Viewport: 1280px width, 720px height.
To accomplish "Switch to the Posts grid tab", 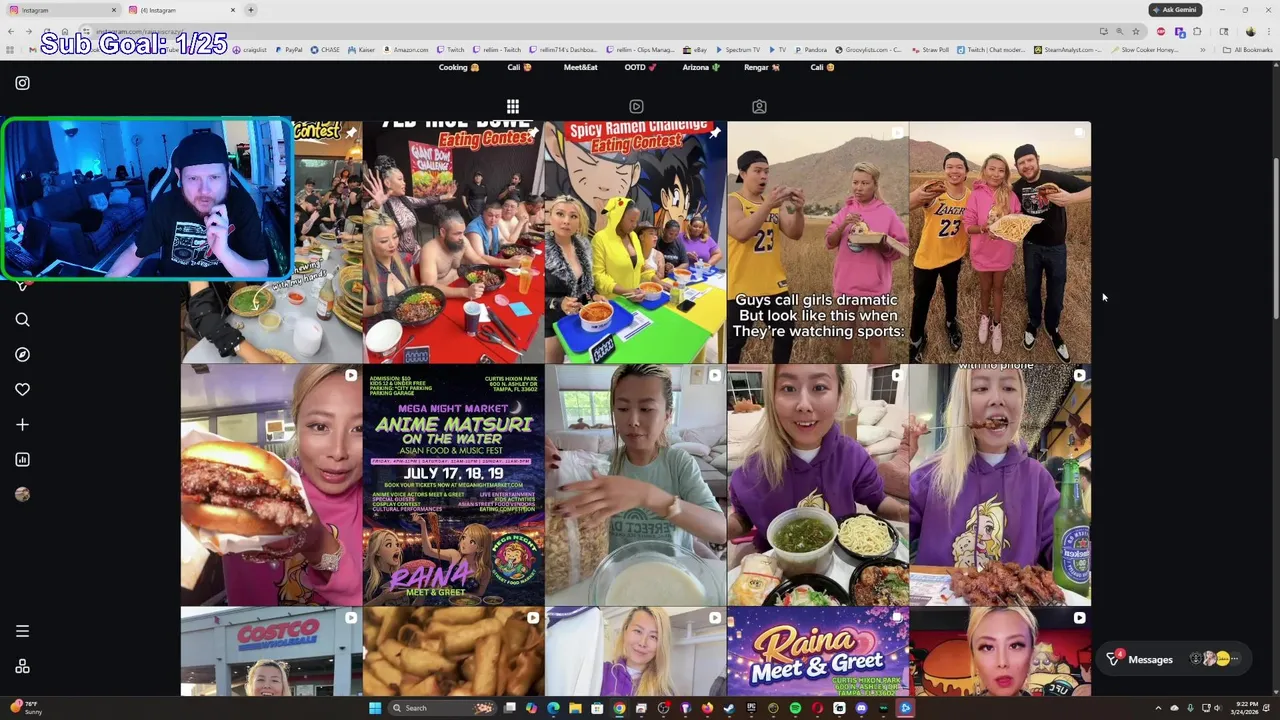I will 512,107.
